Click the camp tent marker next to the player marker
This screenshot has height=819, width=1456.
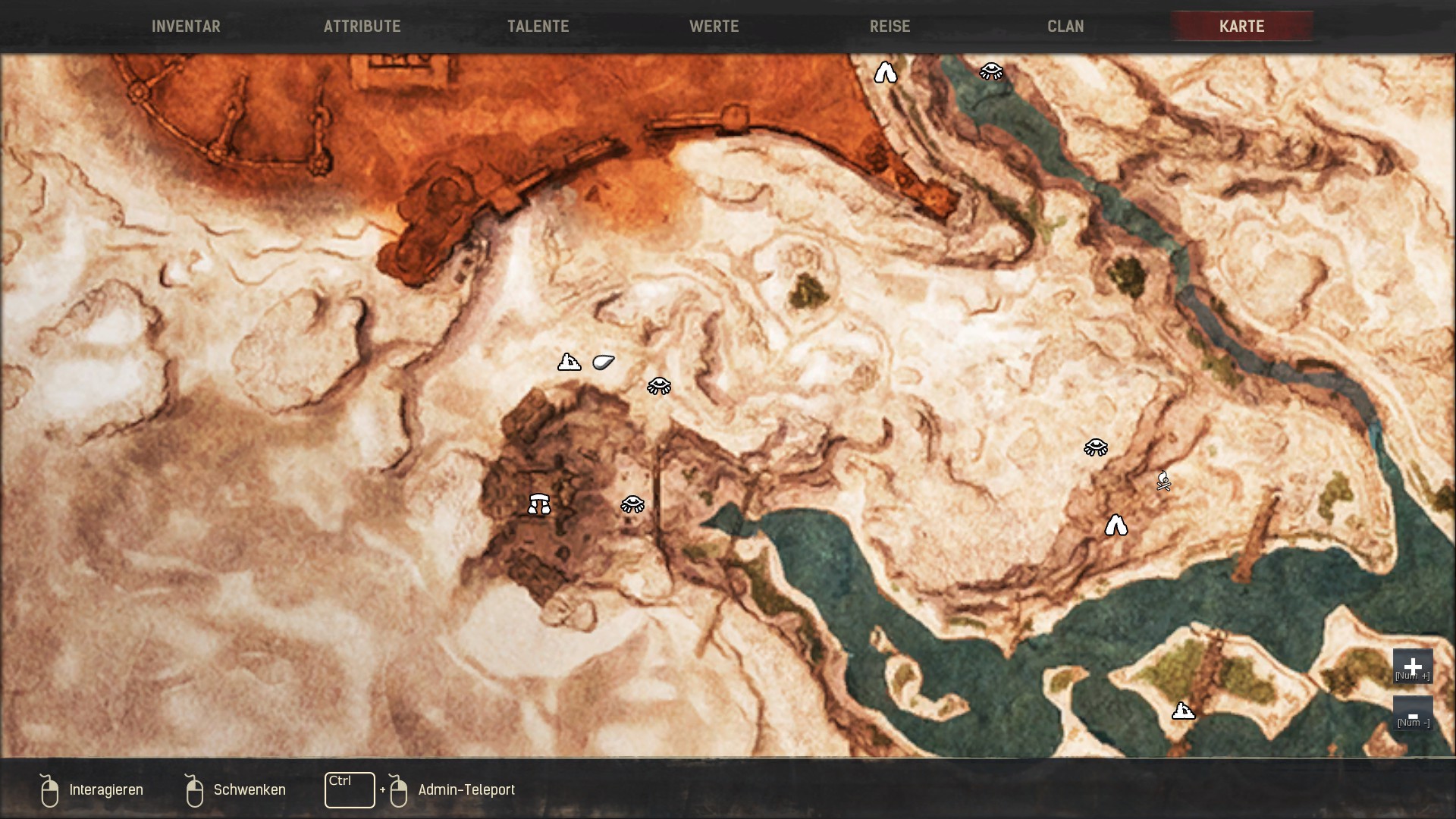point(569,362)
